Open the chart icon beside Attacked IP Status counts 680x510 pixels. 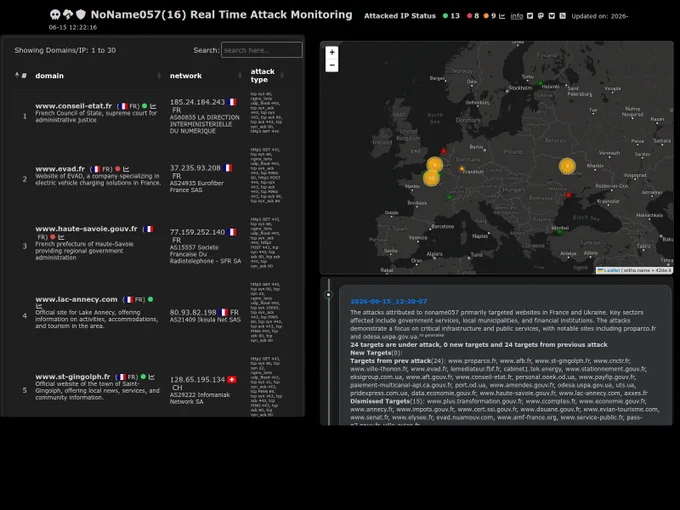point(502,16)
